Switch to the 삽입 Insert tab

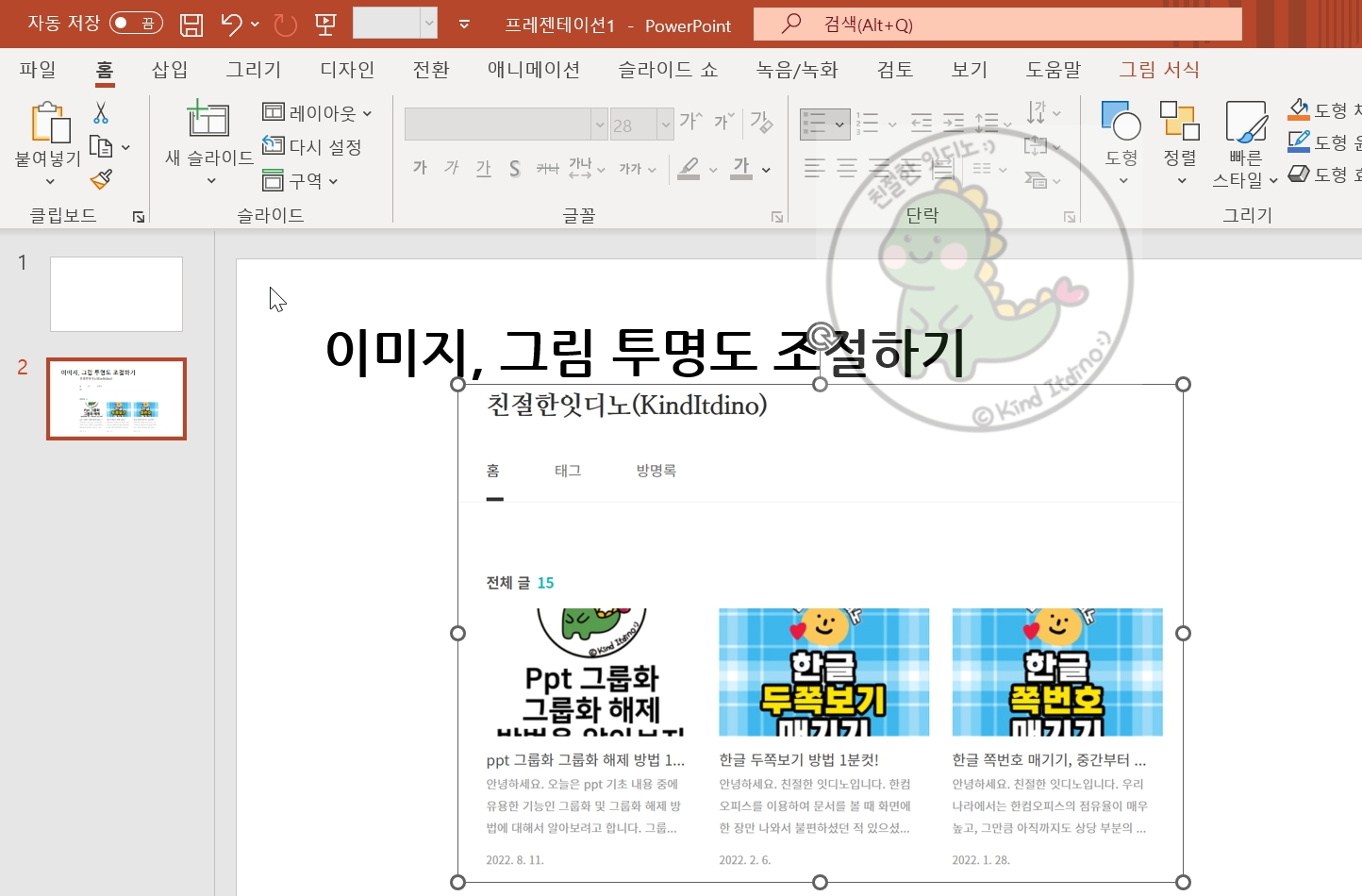[170, 70]
